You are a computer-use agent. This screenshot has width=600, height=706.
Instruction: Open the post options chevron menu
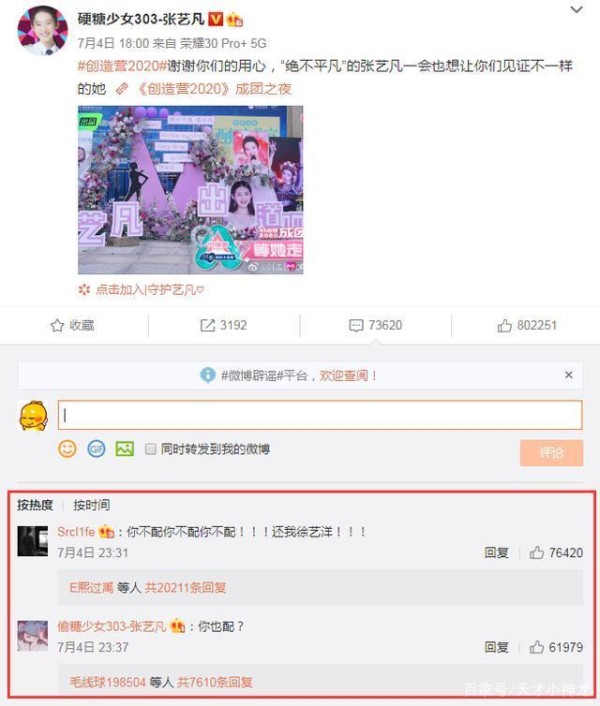pyautogui.click(x=576, y=10)
